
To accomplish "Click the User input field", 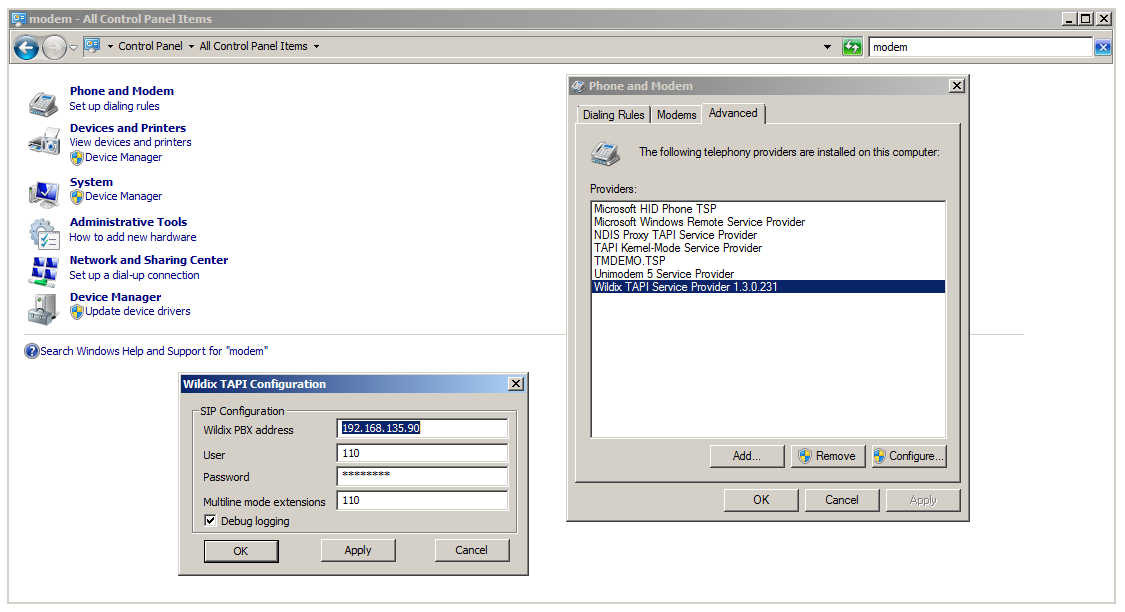I will [422, 453].
